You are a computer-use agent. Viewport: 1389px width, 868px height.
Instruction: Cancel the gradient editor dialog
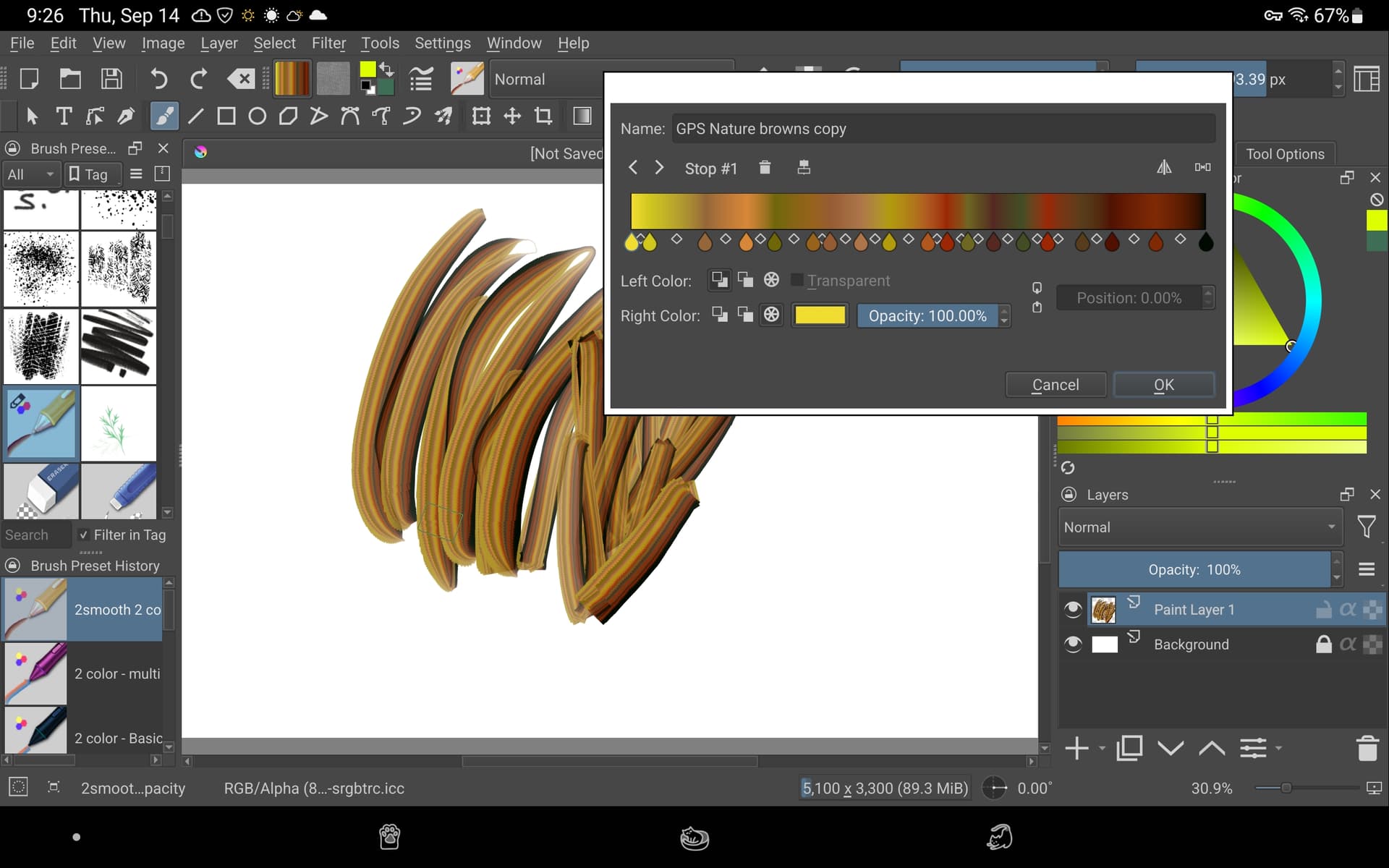pos(1055,385)
